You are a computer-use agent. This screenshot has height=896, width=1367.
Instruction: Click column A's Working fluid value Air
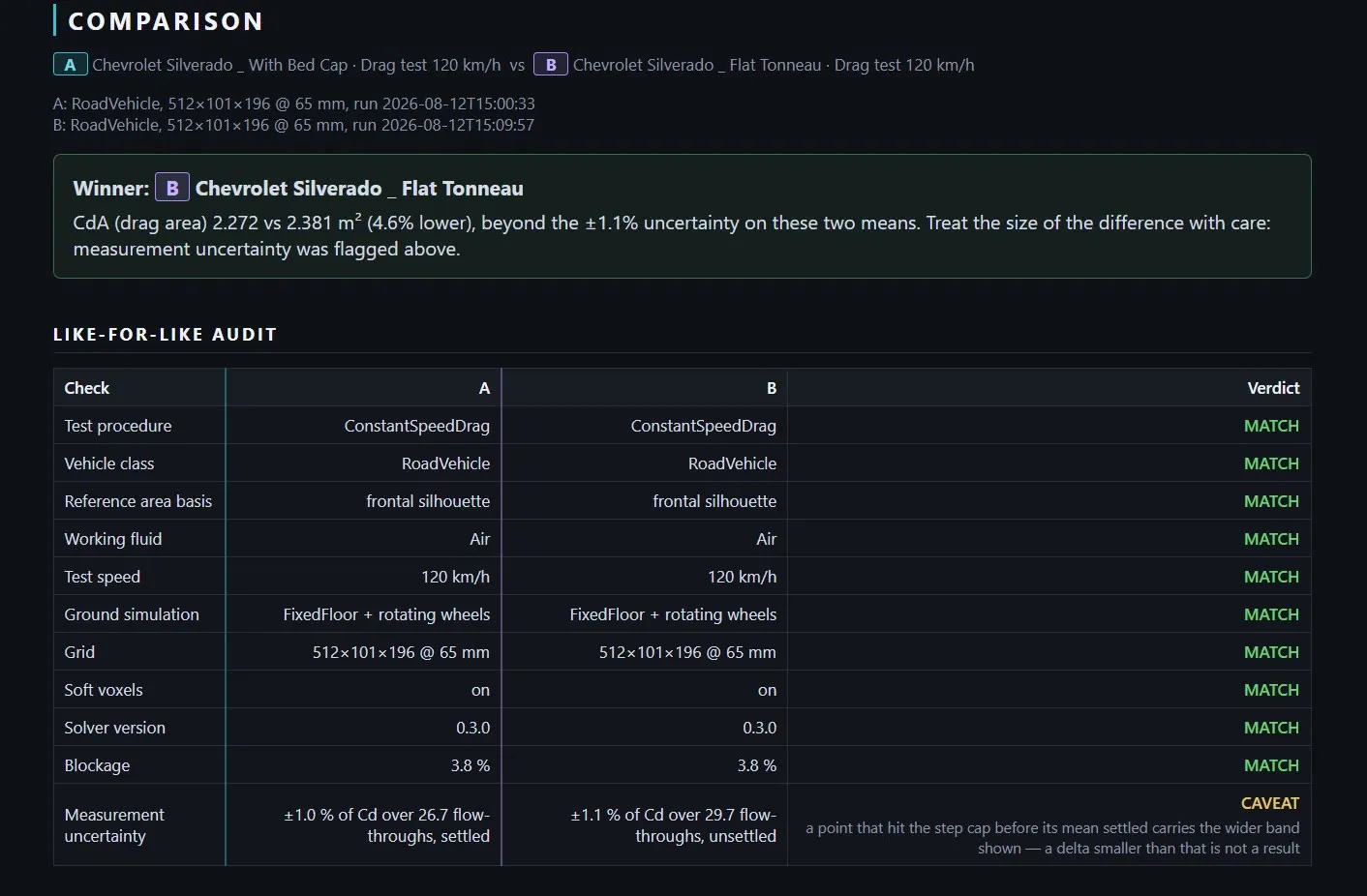[x=480, y=539]
